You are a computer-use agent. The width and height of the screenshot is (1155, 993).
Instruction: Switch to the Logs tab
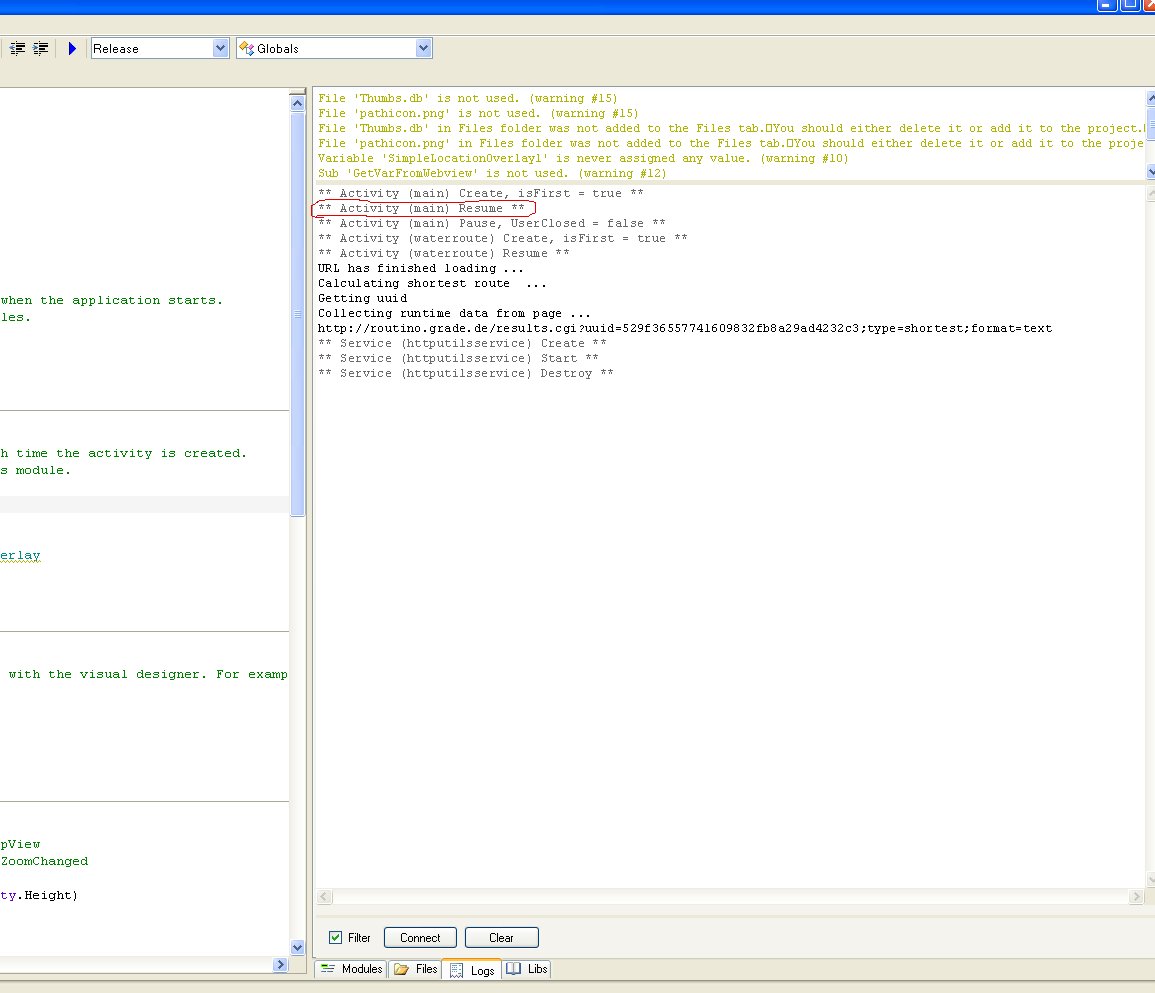point(472,970)
